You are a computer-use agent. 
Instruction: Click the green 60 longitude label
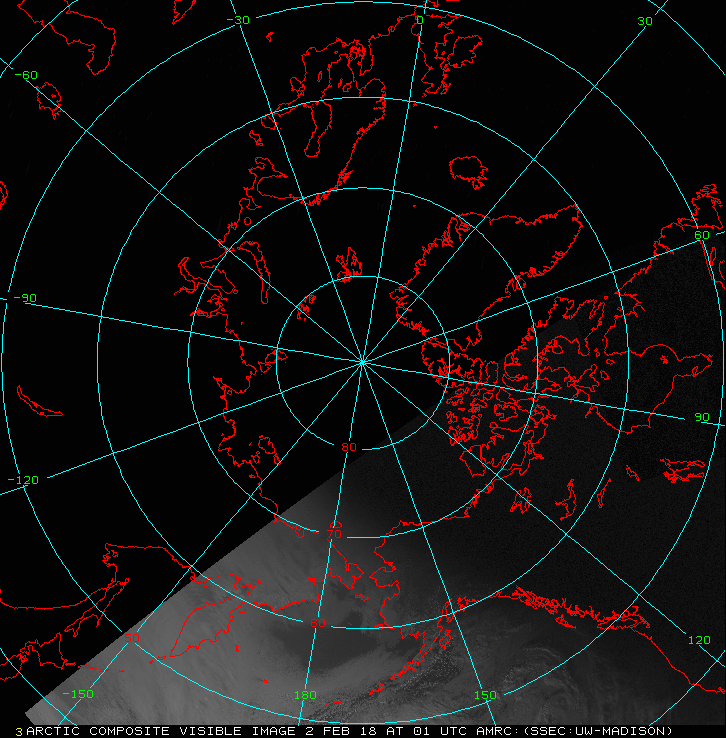pos(702,235)
